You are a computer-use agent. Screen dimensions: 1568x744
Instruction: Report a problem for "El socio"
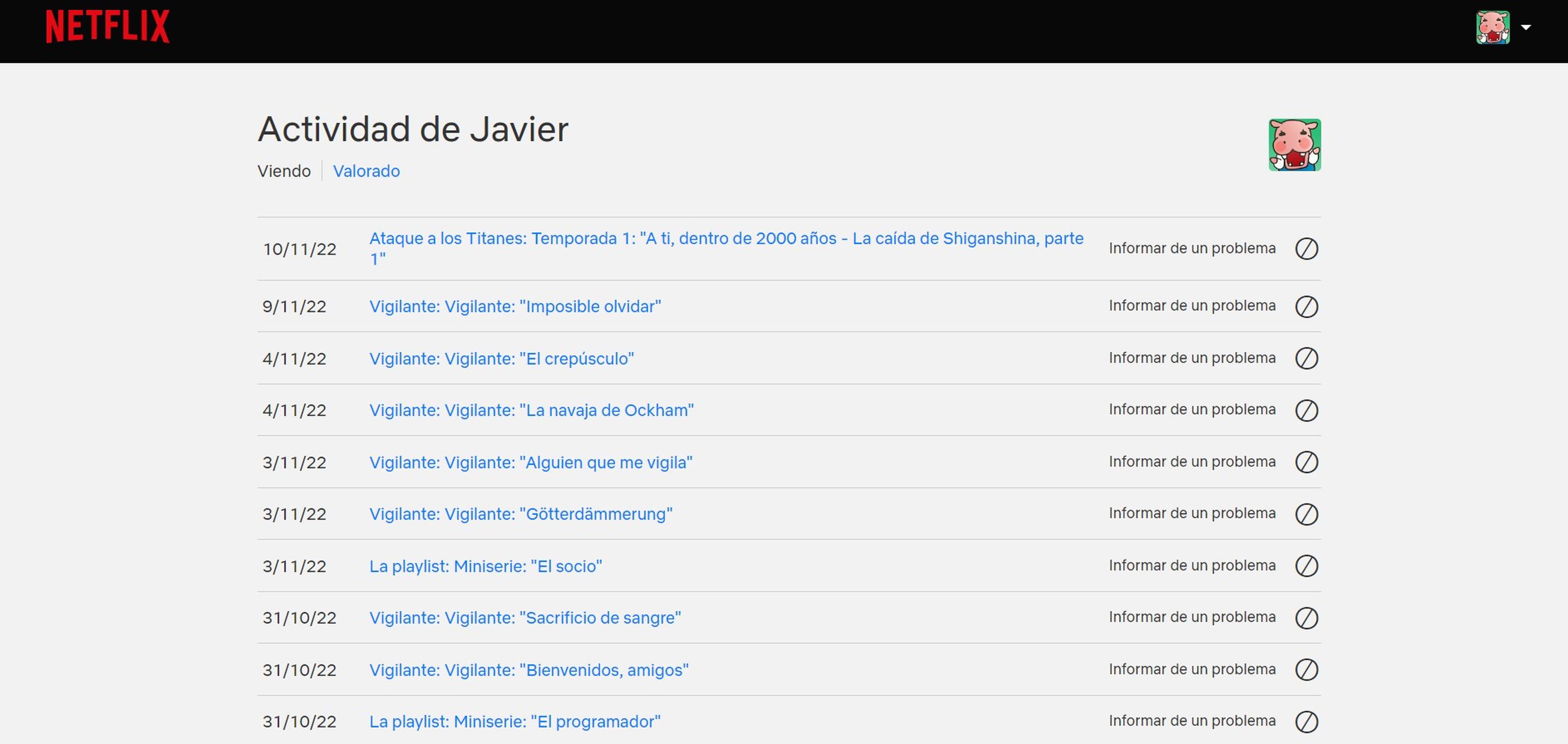click(x=1192, y=566)
